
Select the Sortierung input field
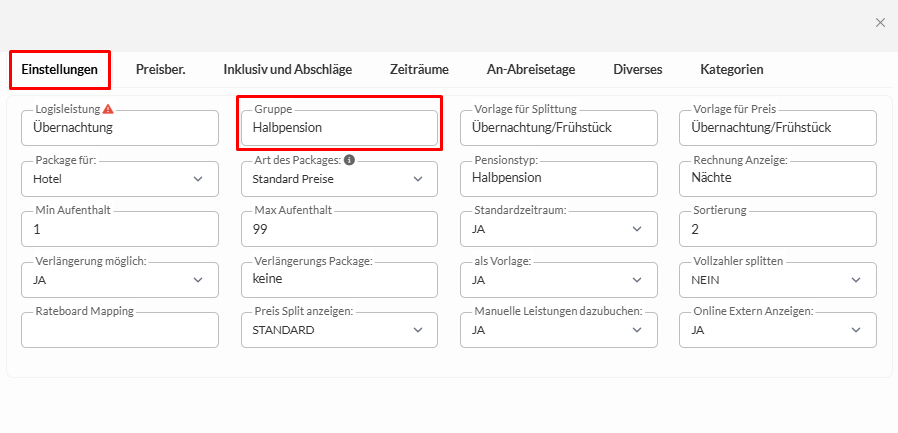777,229
